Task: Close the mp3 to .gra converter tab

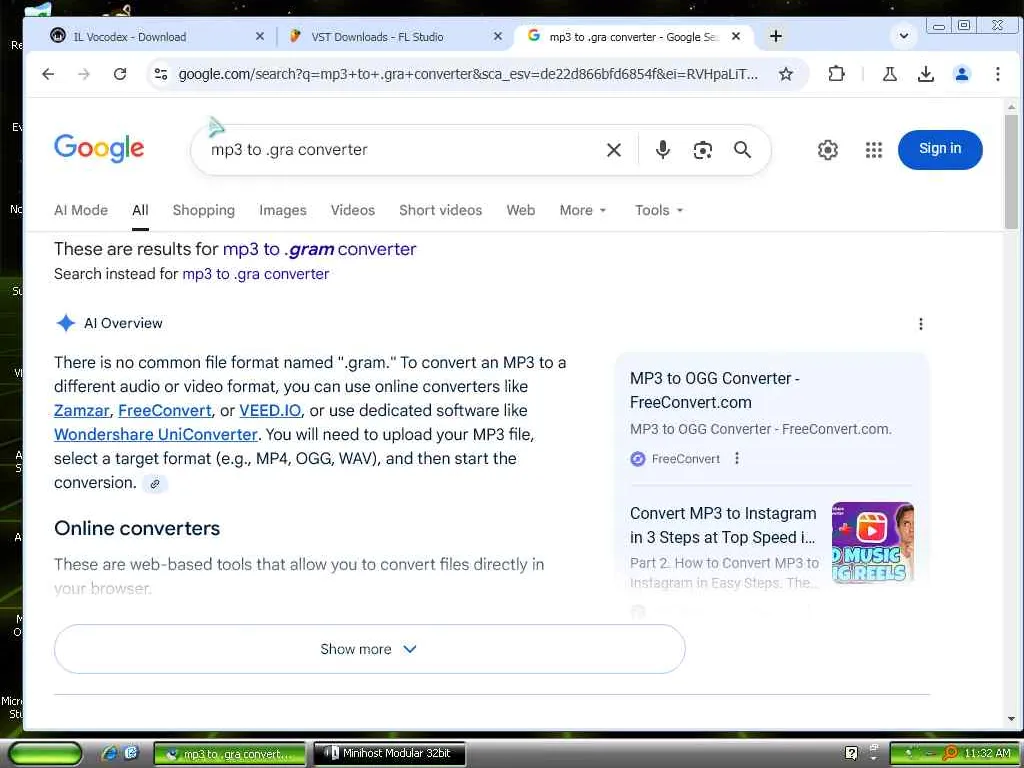Action: [736, 37]
